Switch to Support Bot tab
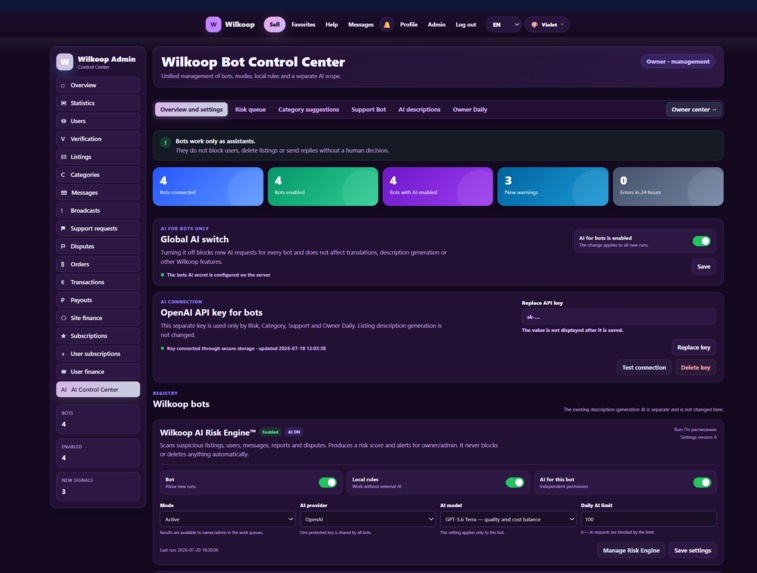 tap(368, 110)
